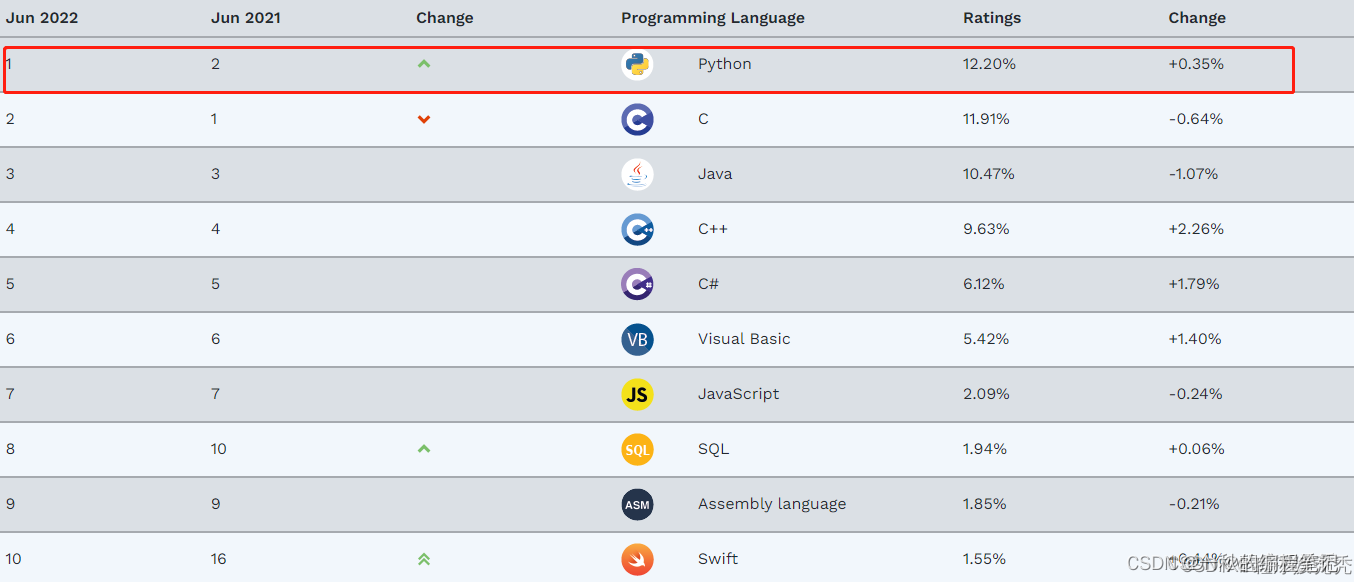Image resolution: width=1354 pixels, height=582 pixels.
Task: Click JavaScript's 2.09% rating
Action: tap(986, 394)
